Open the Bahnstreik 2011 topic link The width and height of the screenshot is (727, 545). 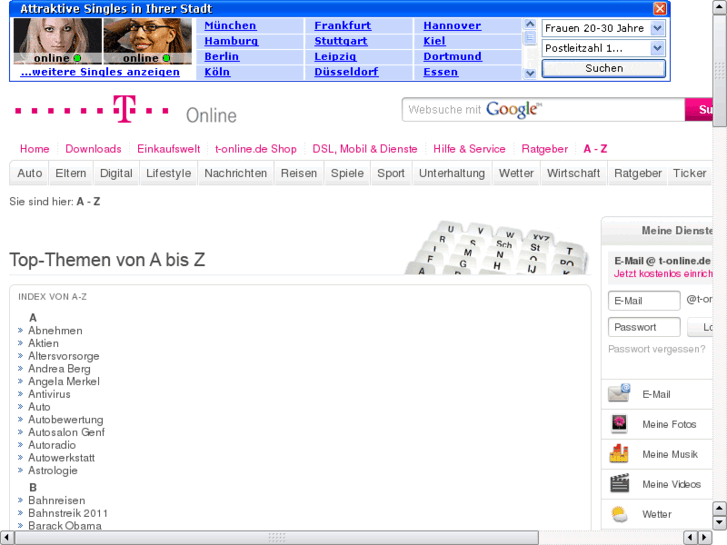pyautogui.click(x=68, y=513)
